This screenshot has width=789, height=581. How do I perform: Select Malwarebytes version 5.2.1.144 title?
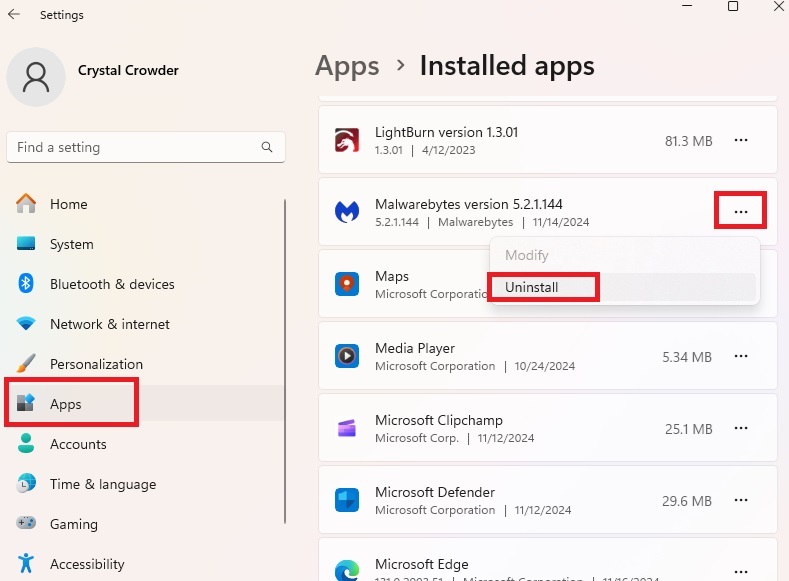coord(468,204)
